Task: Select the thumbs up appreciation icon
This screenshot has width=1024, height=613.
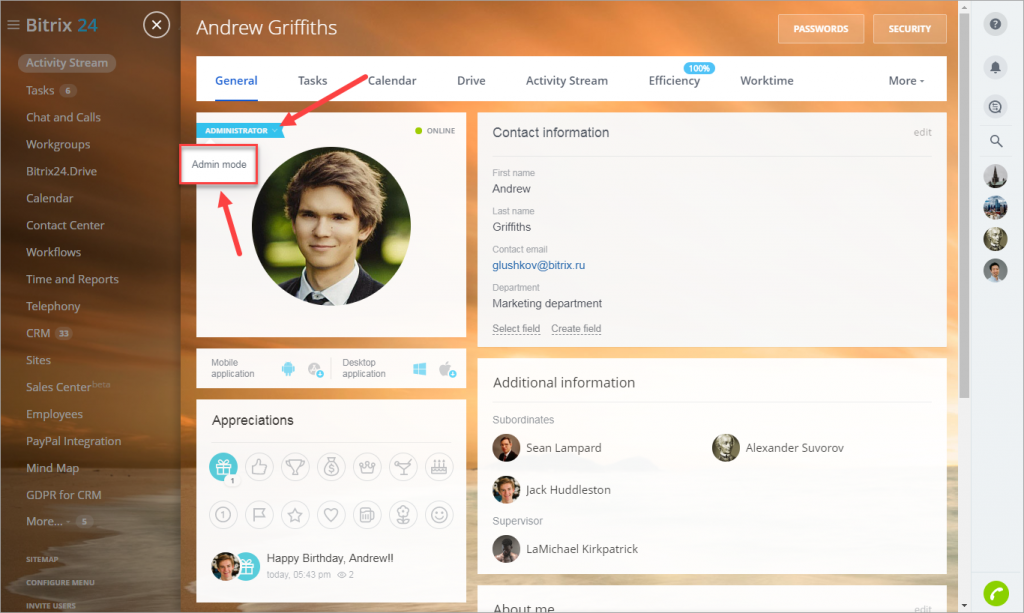Action: coord(259,467)
